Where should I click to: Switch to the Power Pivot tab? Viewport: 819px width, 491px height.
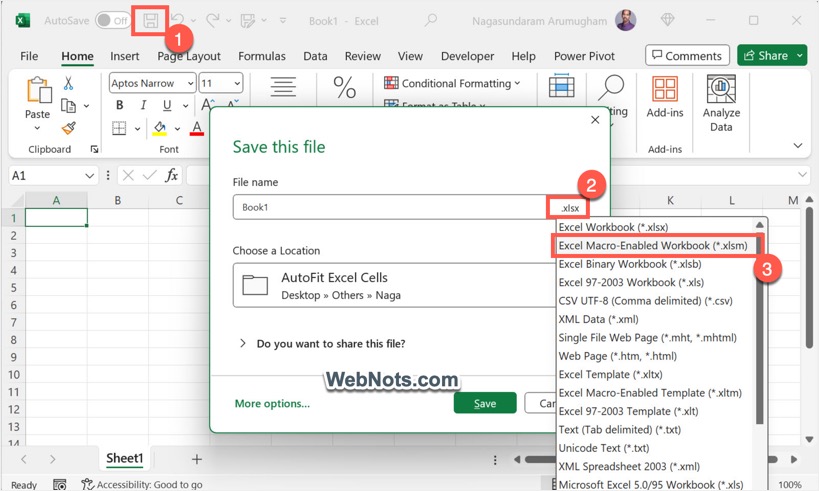click(584, 56)
